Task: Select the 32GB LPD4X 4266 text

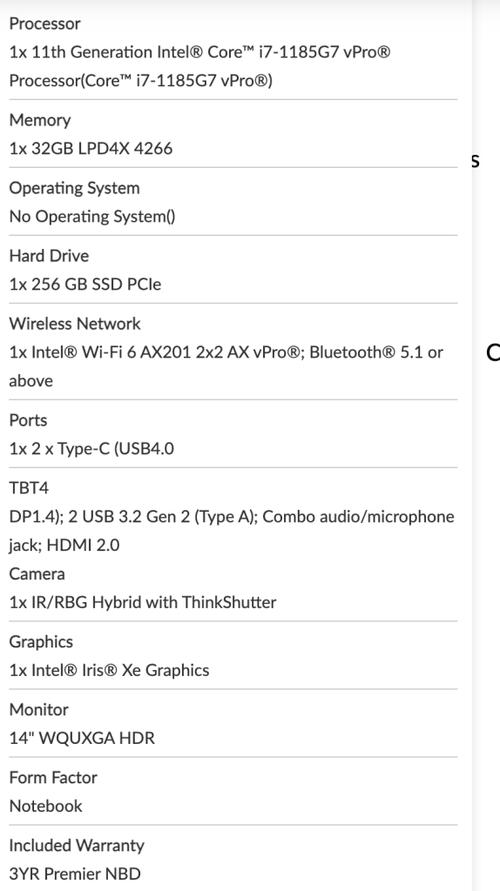Action: (x=91, y=148)
